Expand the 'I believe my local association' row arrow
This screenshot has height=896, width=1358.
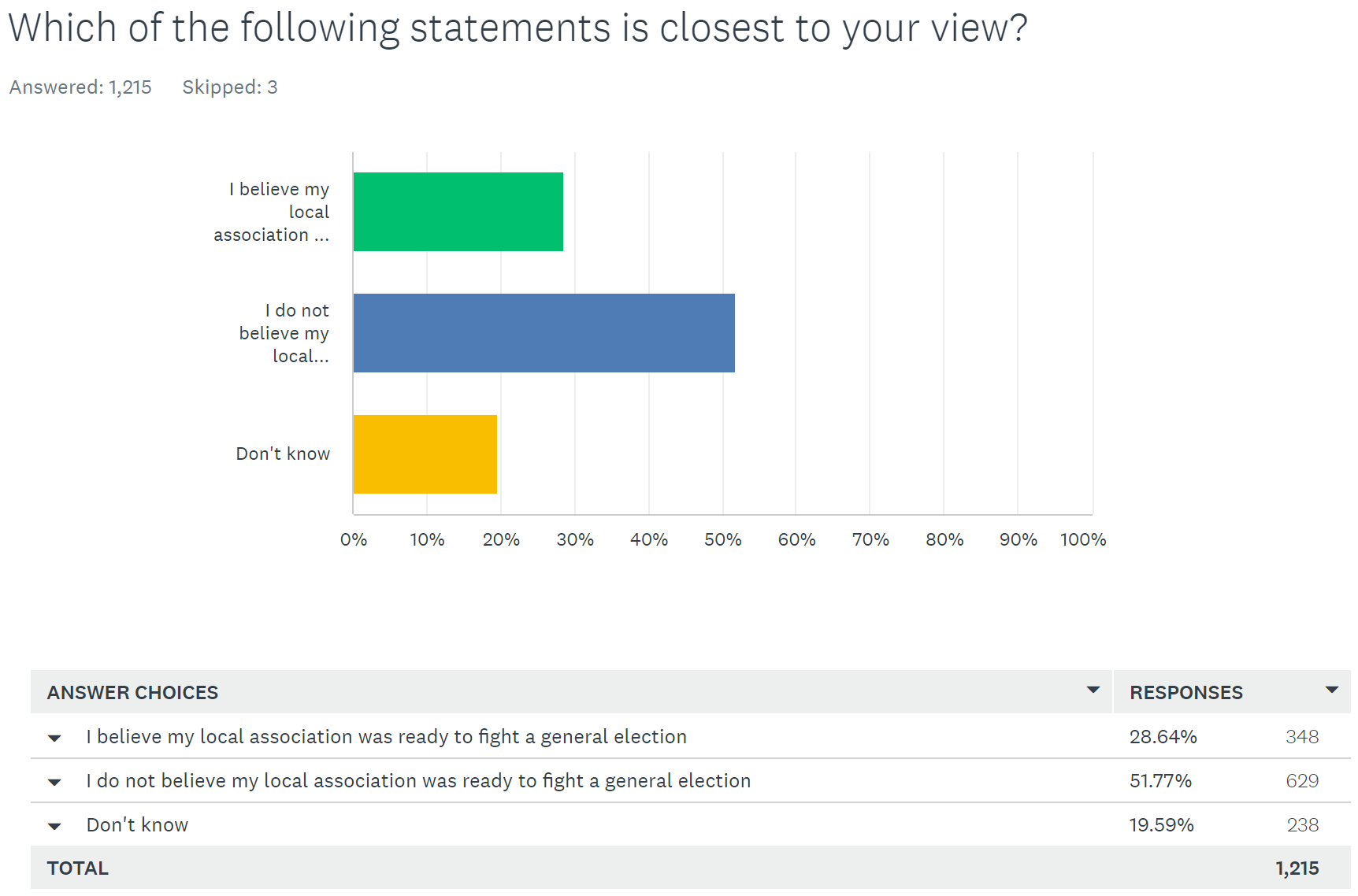(54, 738)
